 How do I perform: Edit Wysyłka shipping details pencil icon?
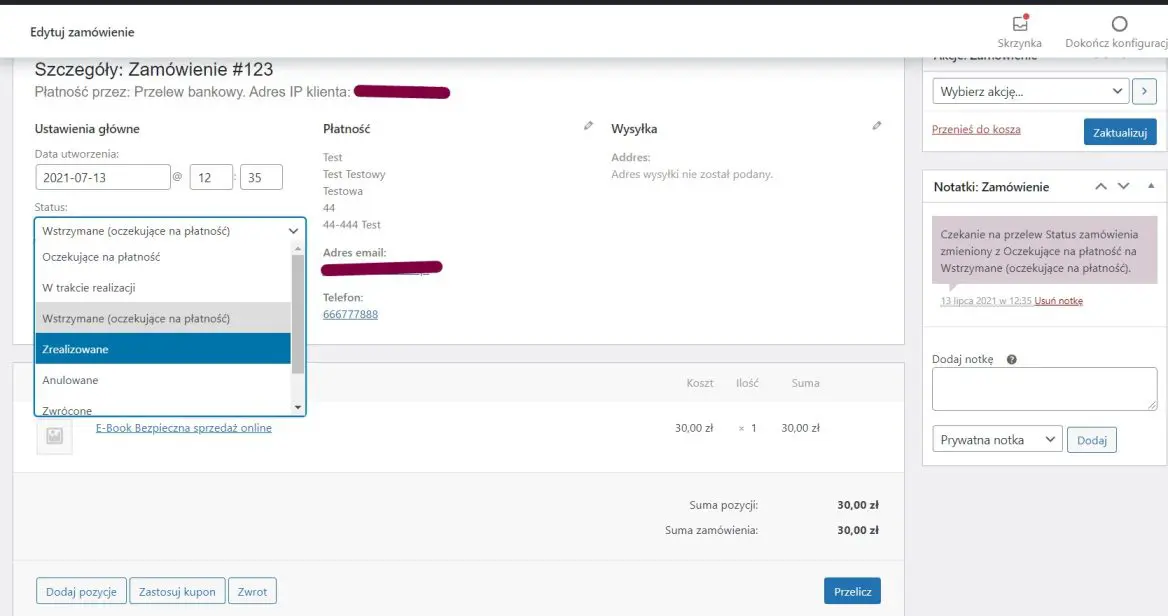pos(877,127)
